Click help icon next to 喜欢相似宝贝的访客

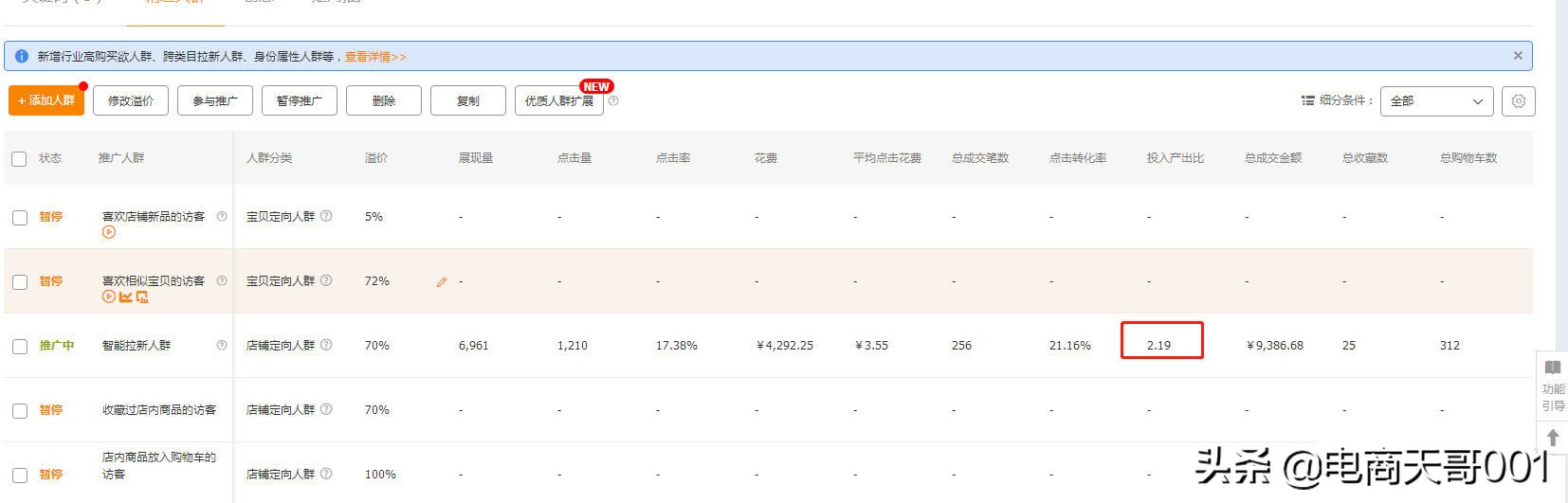pos(222,280)
